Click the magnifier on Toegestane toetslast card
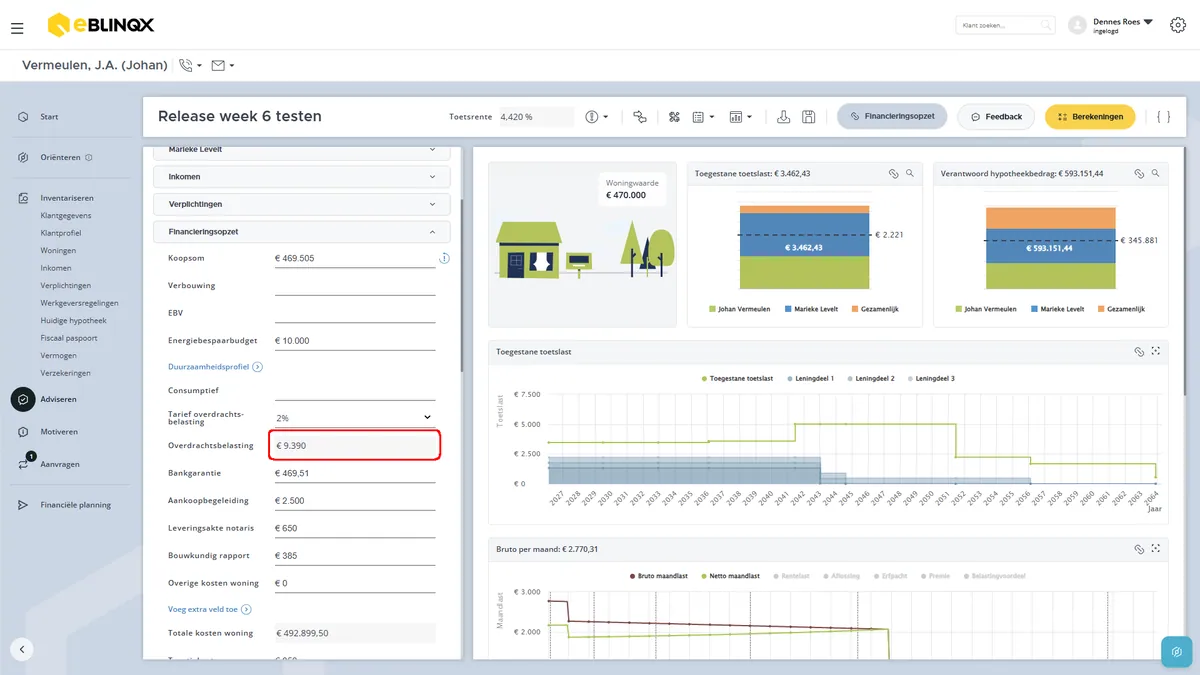1200x675 pixels. (x=909, y=173)
